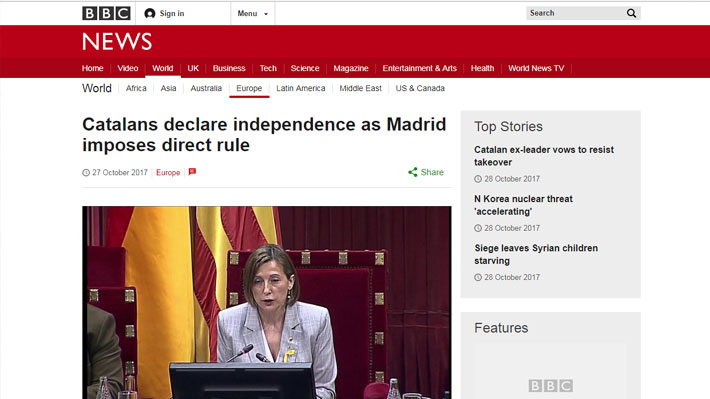Open the UK section
The height and width of the screenshot is (399, 710).
coord(193,68)
